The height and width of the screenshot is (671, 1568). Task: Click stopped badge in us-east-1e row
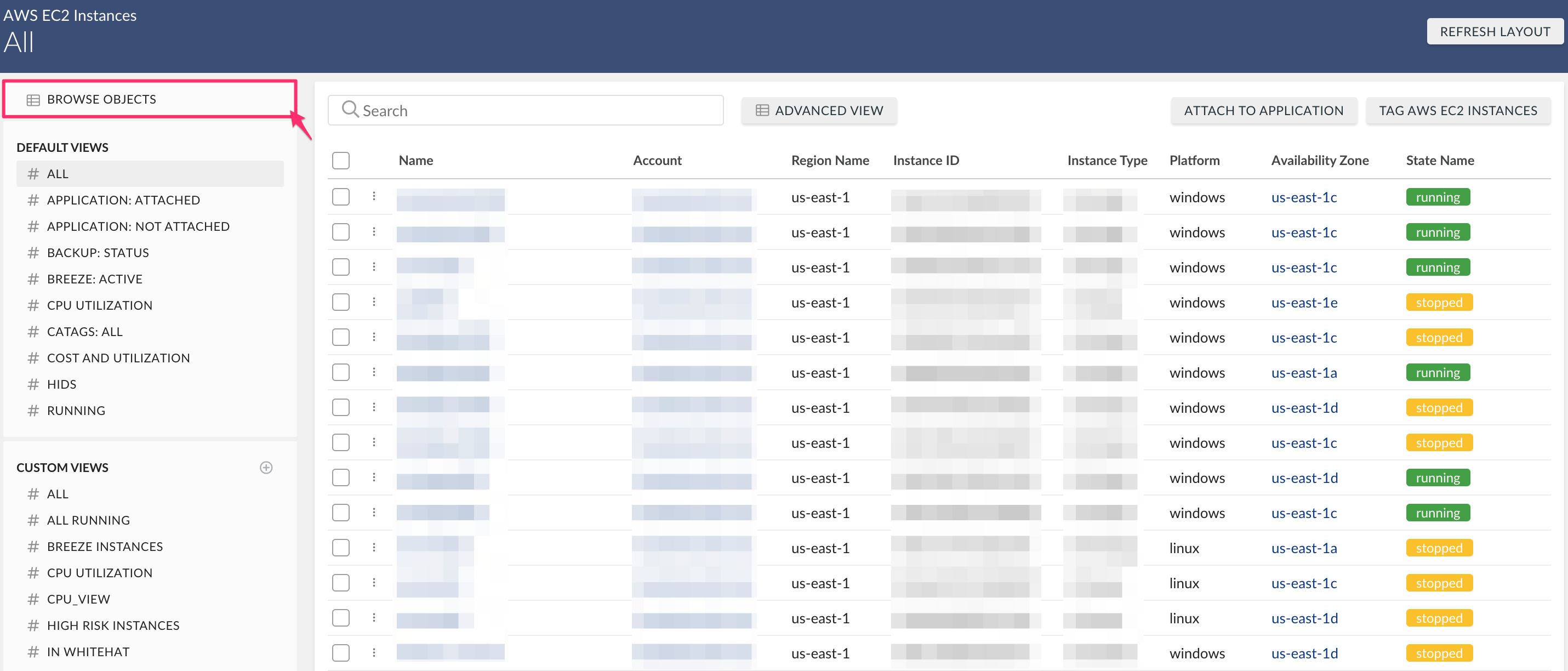pyautogui.click(x=1439, y=303)
